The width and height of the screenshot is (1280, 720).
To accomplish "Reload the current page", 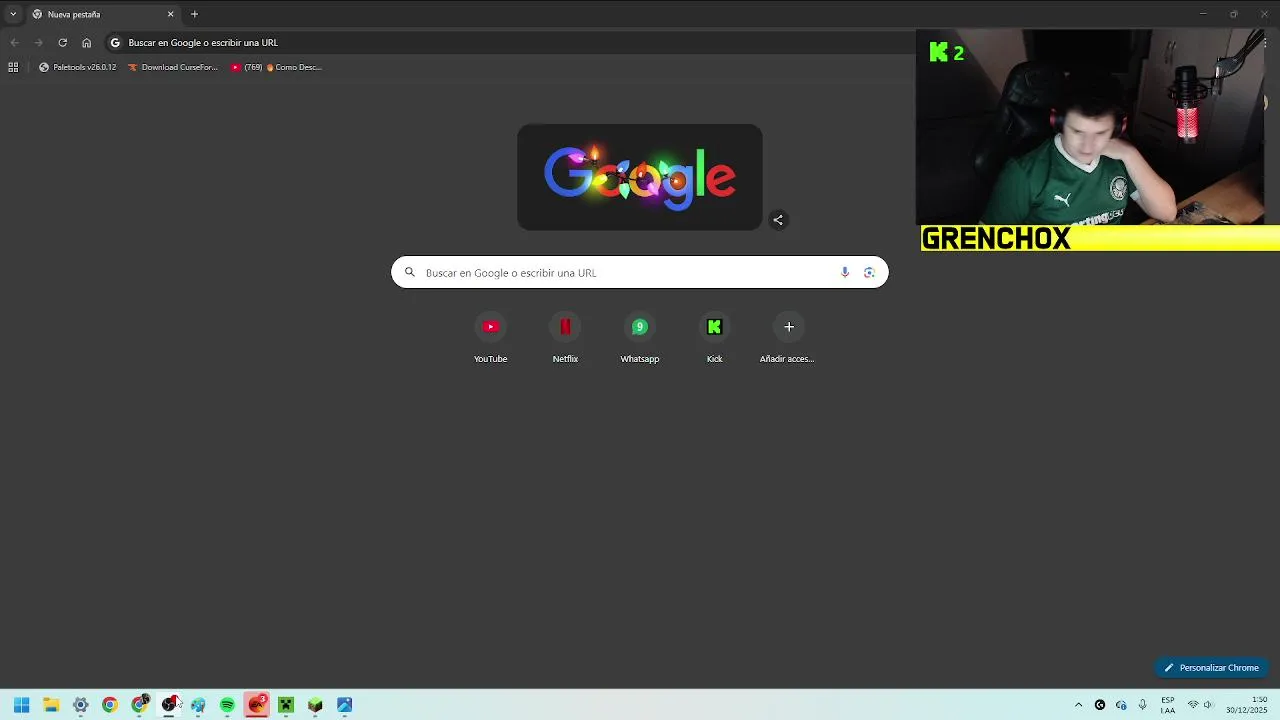I will (x=62, y=43).
